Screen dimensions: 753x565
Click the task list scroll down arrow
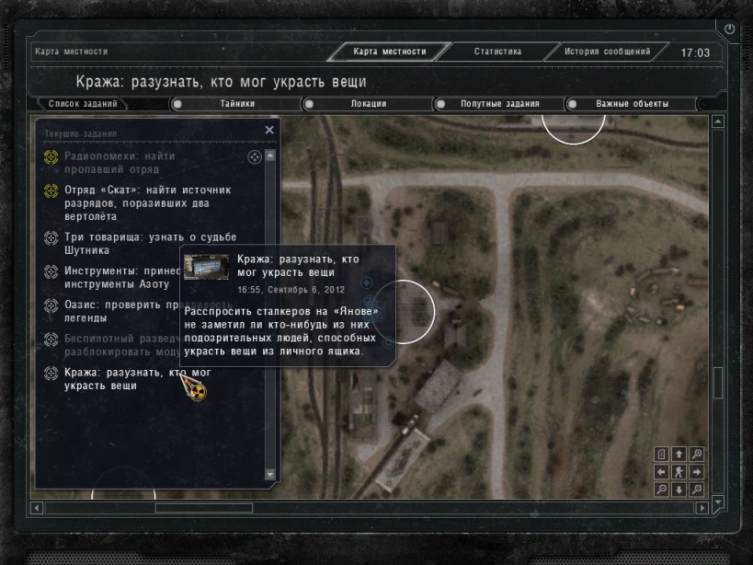270,474
